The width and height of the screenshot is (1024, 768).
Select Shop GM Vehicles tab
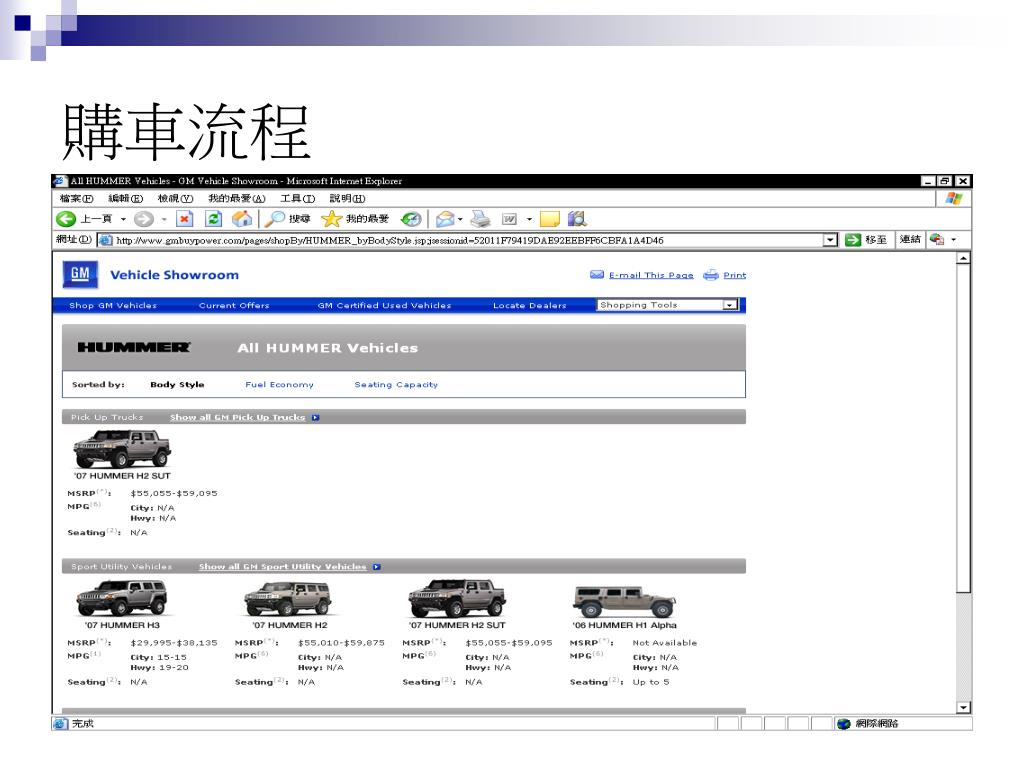tap(113, 305)
